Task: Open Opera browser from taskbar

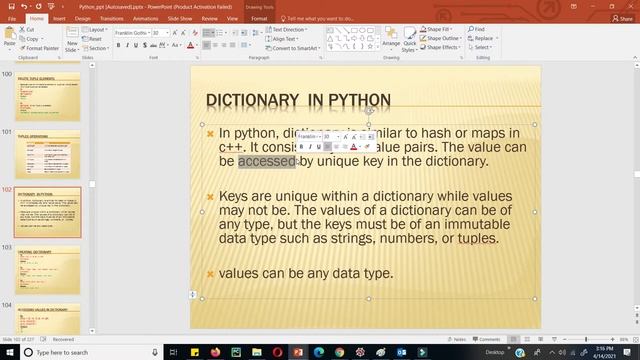Action: click(x=277, y=352)
